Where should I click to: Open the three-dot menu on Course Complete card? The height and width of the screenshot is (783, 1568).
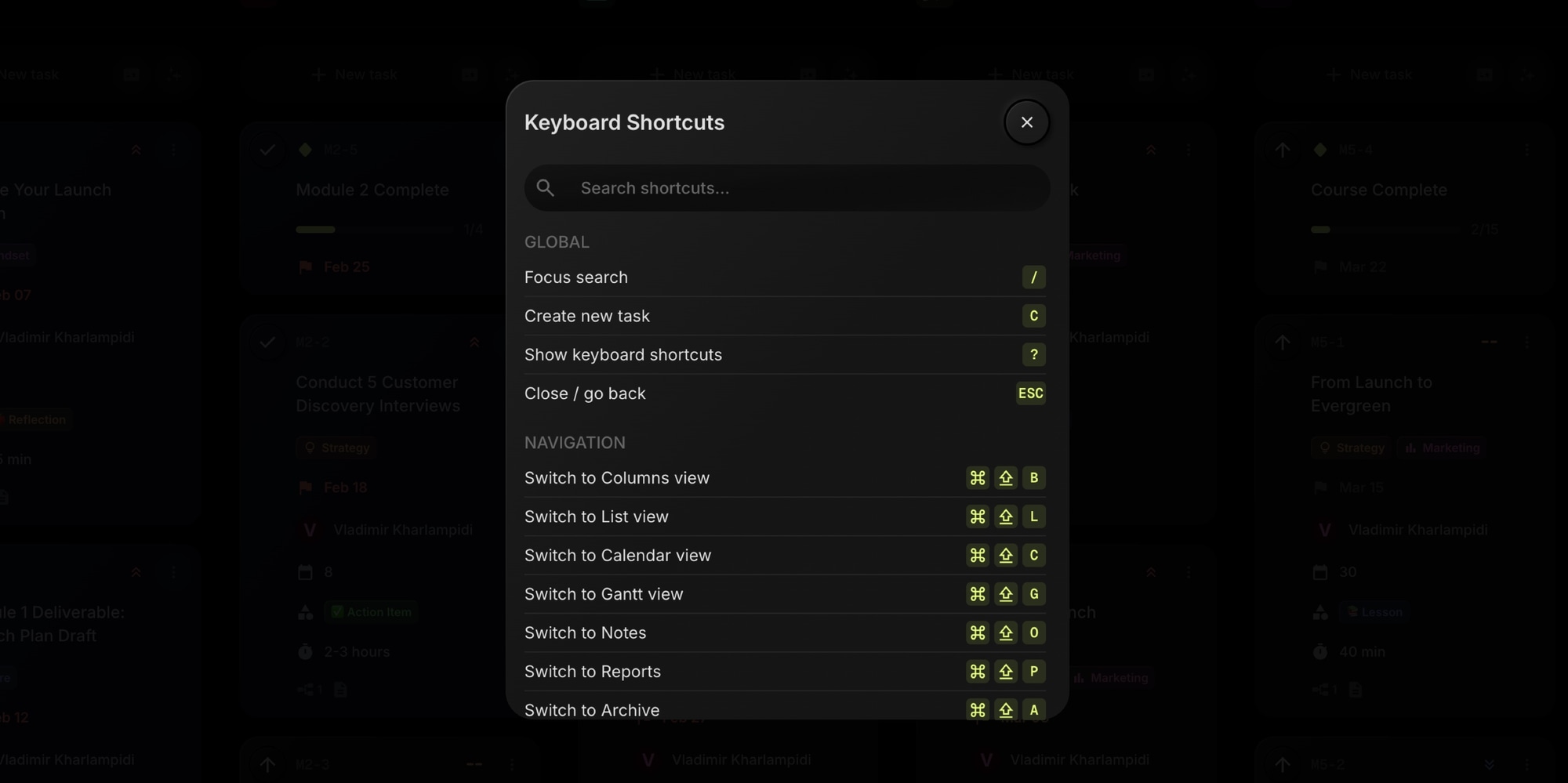point(1529,149)
